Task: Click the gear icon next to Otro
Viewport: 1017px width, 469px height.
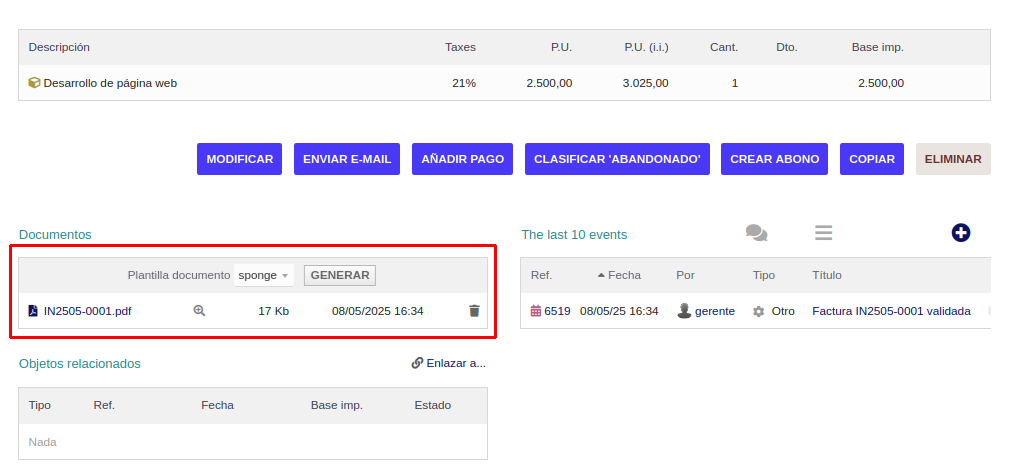Action: (758, 311)
